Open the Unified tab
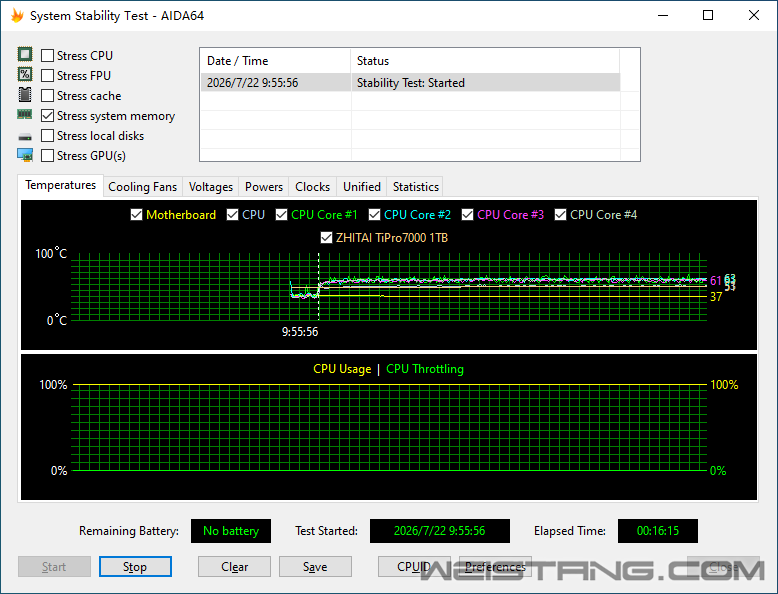The width and height of the screenshot is (778, 594). click(362, 187)
